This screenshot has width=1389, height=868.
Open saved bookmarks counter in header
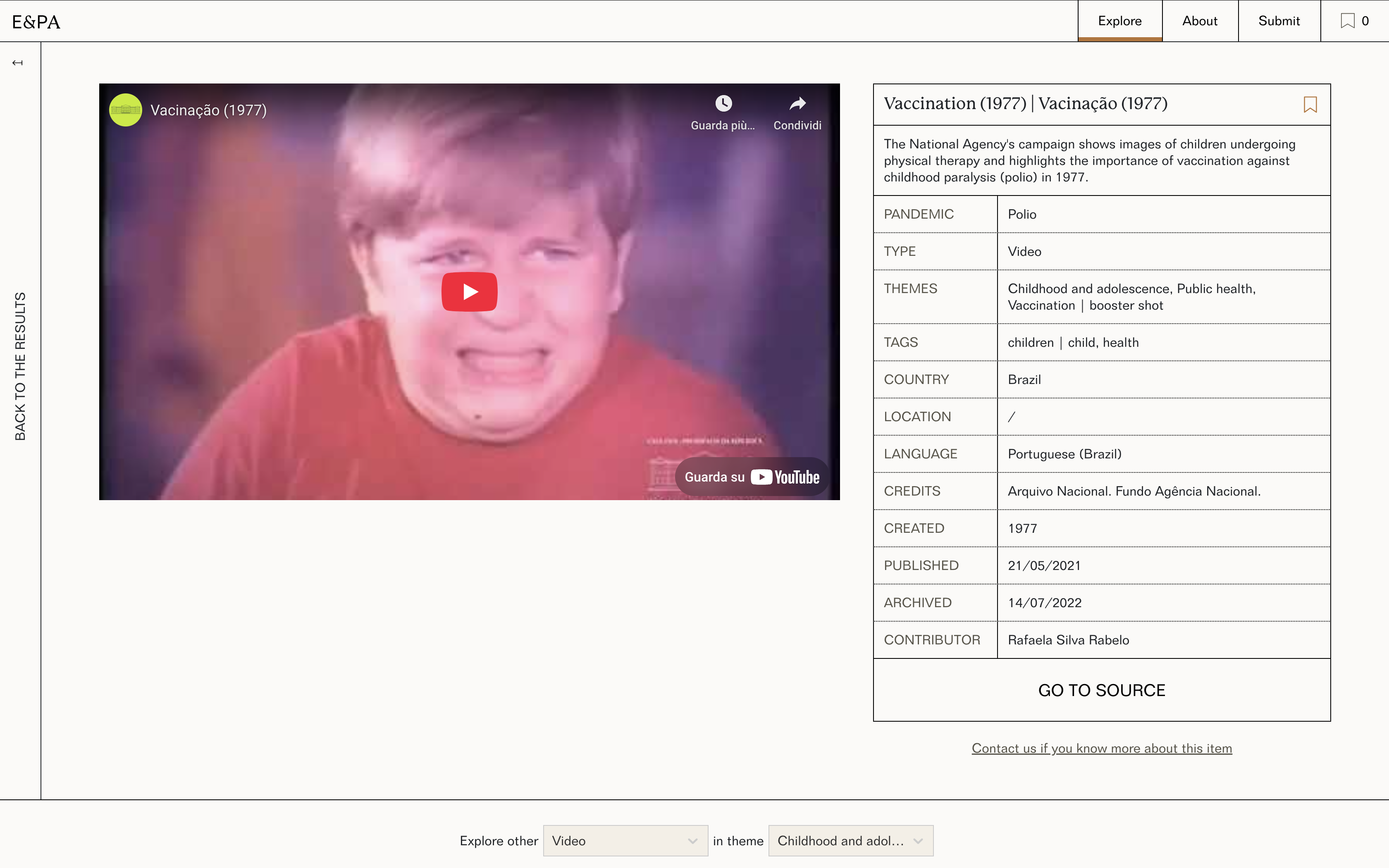tap(1355, 21)
